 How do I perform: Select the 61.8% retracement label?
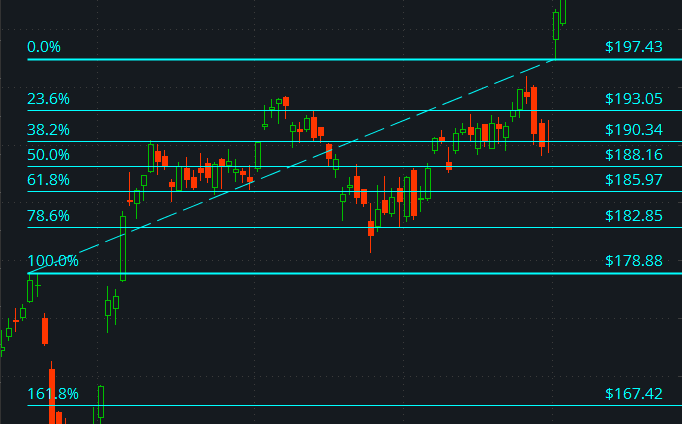[48, 180]
